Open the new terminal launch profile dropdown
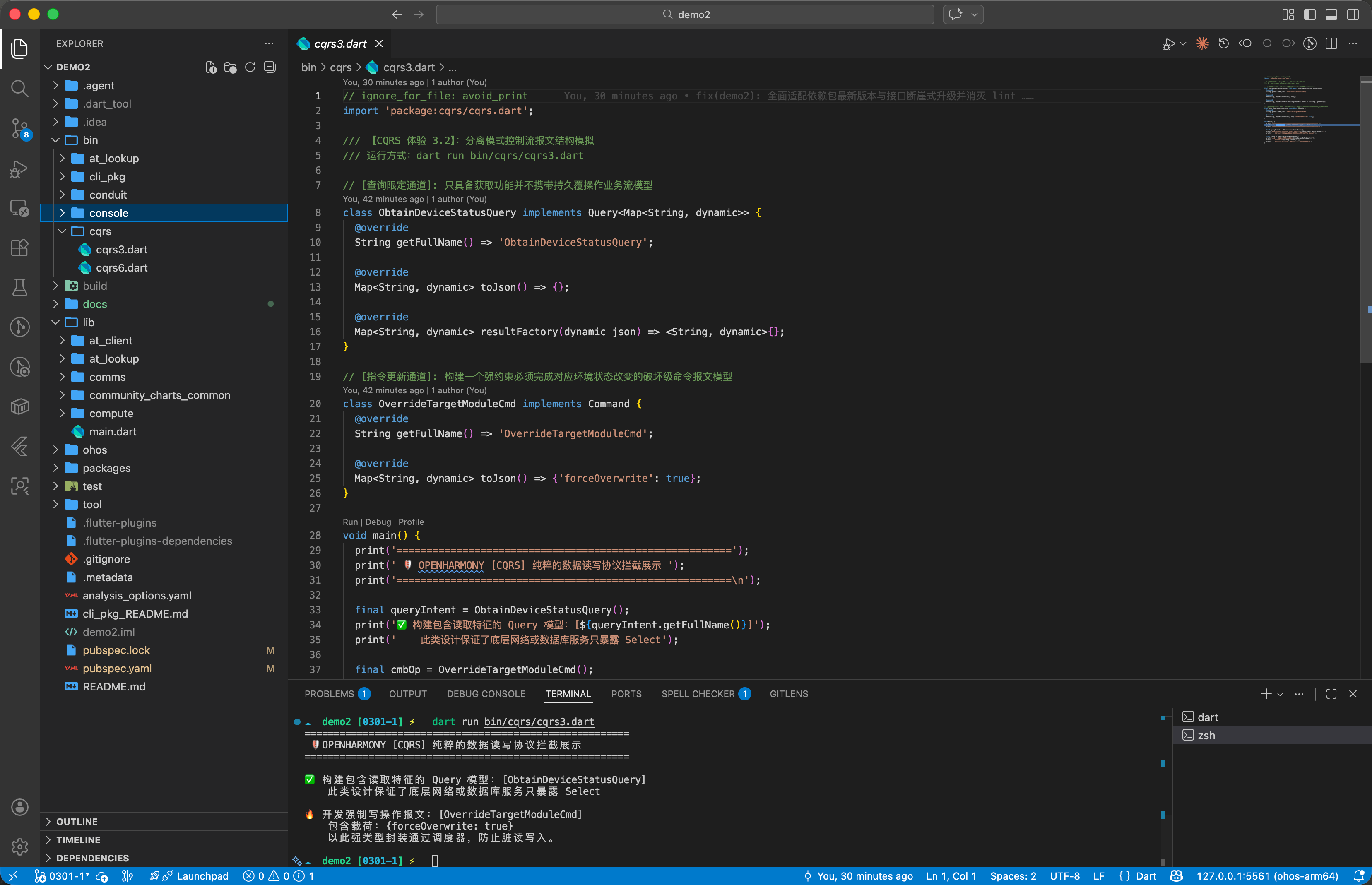This screenshot has width=1372, height=885. pos(1280,694)
